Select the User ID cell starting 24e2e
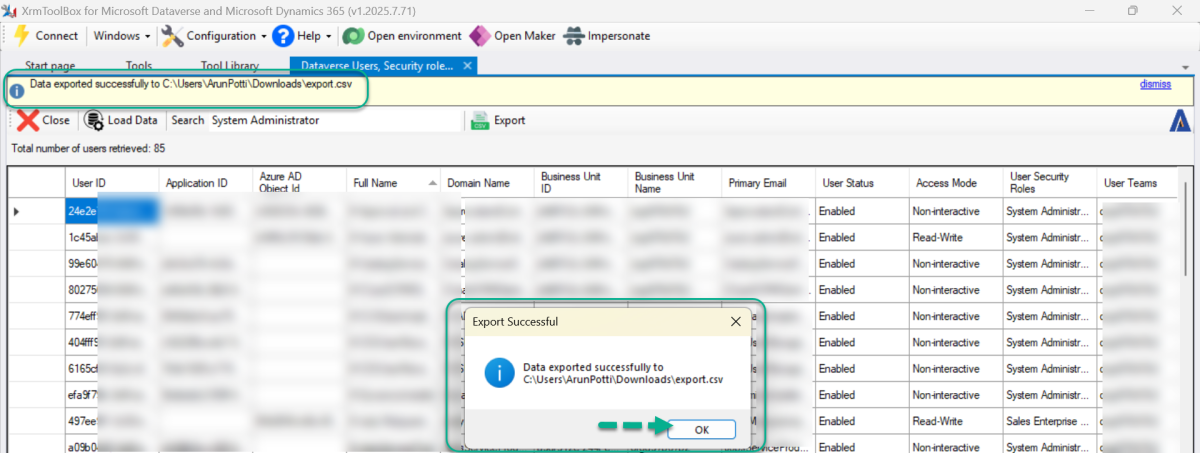Image resolution: width=1200 pixels, height=453 pixels. (112, 211)
